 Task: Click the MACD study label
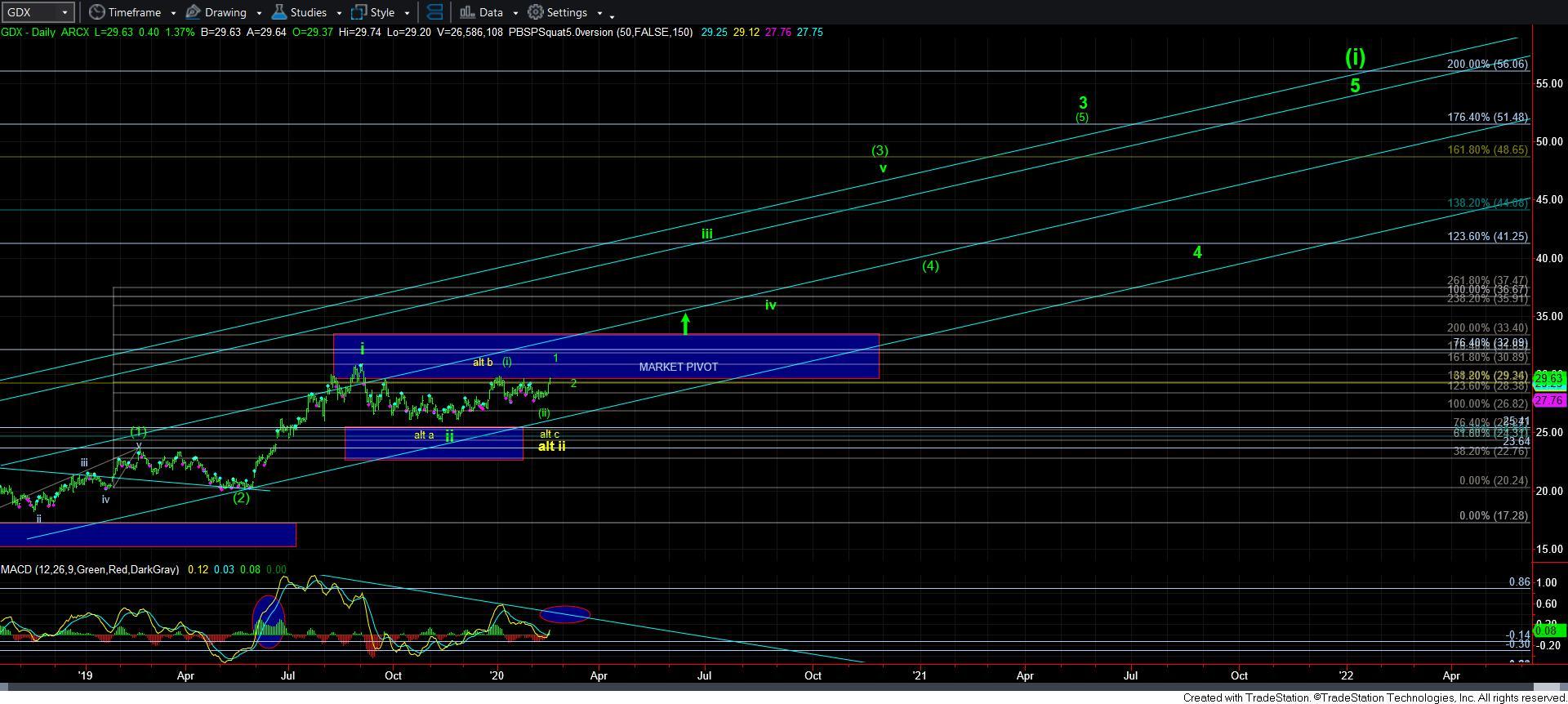(89, 569)
